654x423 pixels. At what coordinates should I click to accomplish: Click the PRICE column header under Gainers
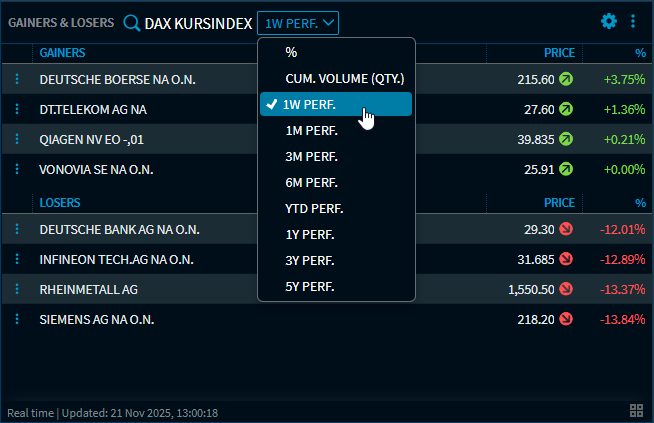pos(559,52)
